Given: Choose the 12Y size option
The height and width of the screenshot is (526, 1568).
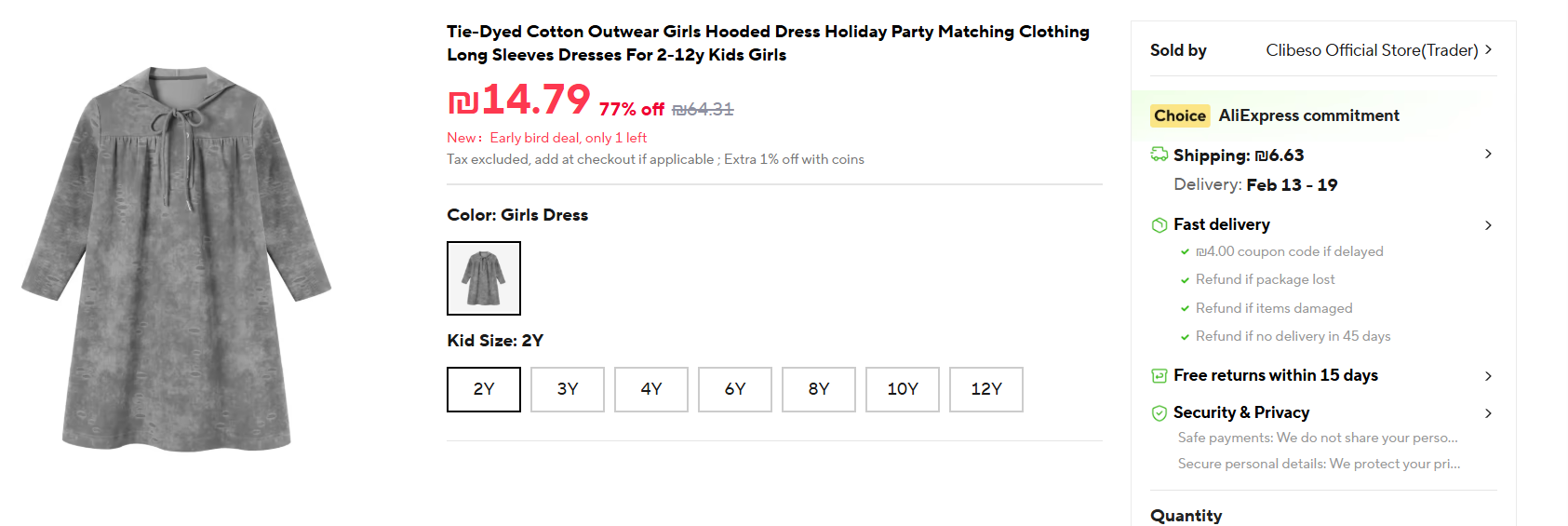Looking at the screenshot, I should [x=986, y=389].
